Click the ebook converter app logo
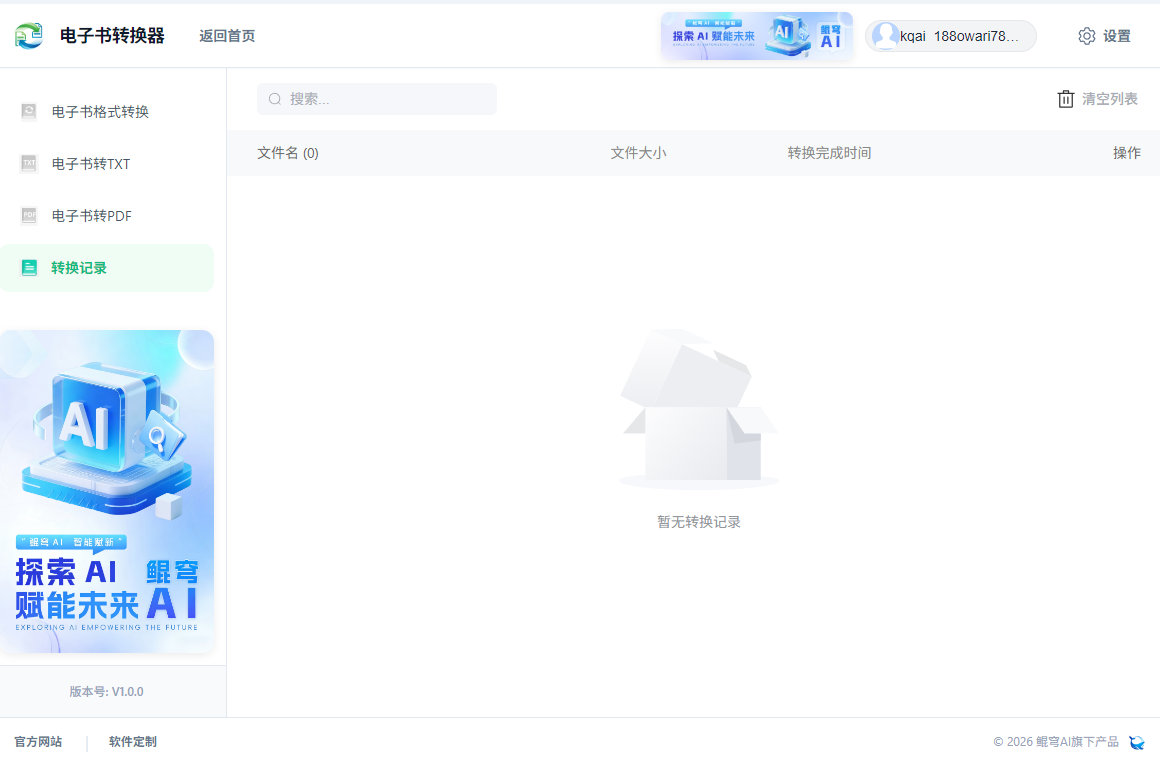Image resolution: width=1160 pixels, height=762 pixels. click(x=29, y=35)
